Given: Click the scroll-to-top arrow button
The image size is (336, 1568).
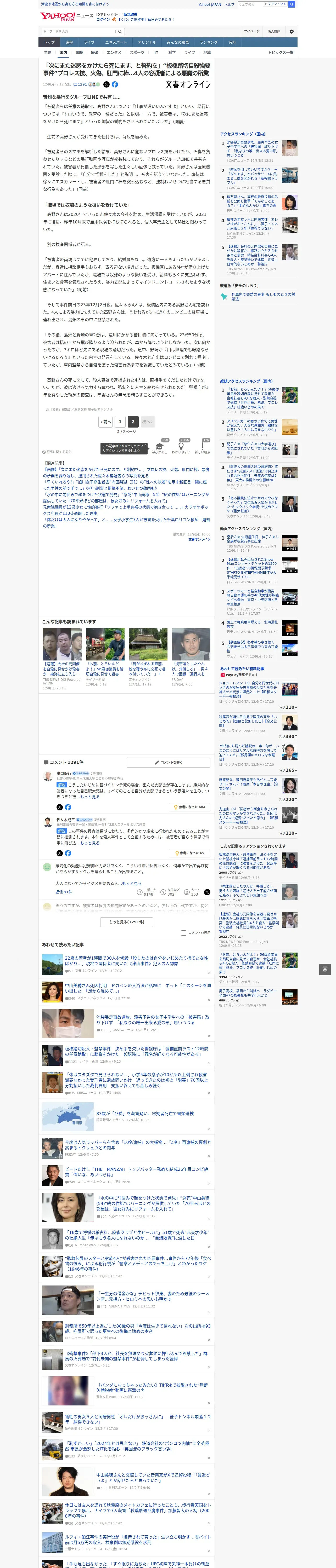Looking at the screenshot, I should (x=325, y=970).
